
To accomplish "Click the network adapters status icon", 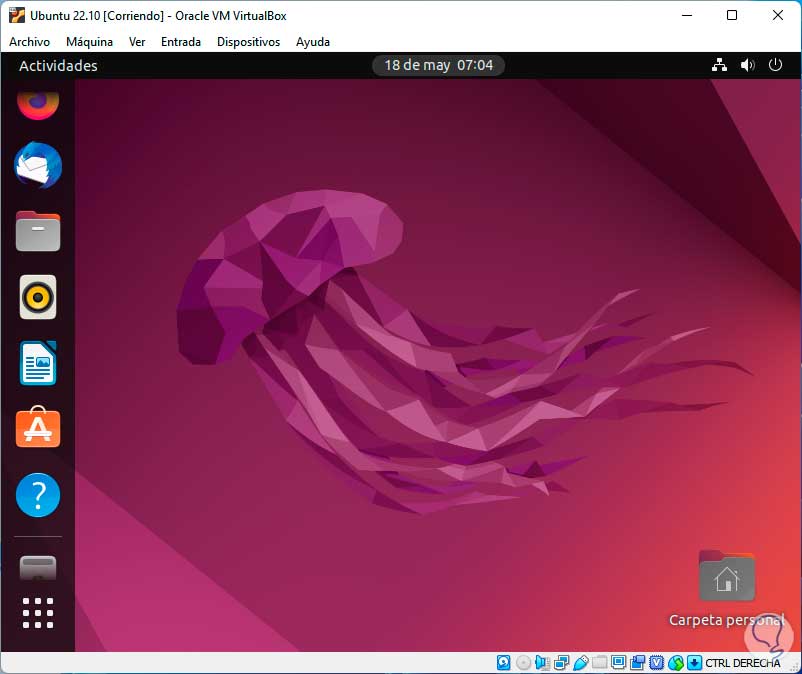I will click(561, 663).
